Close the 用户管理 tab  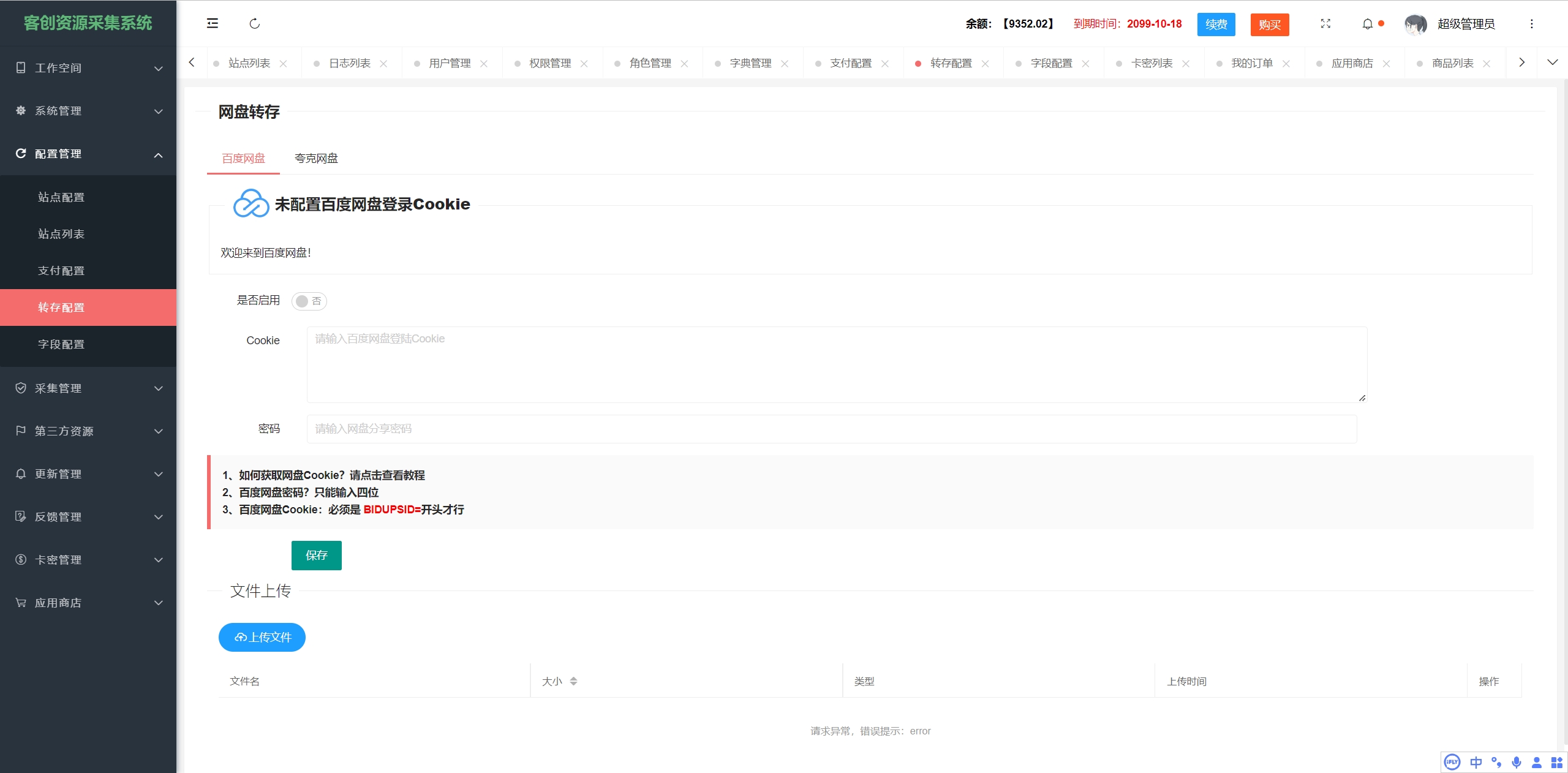coord(484,64)
